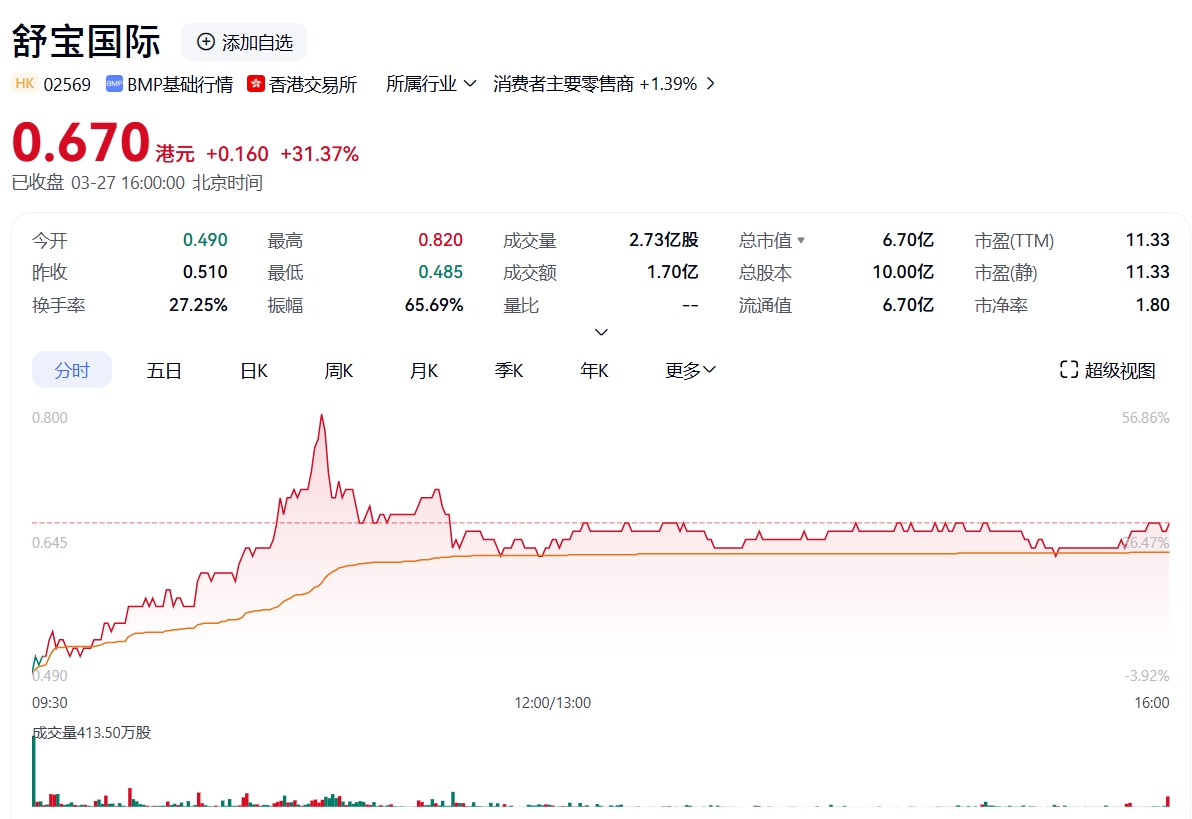
Task: Click the 换手率 value 27.25%
Action: (x=198, y=305)
